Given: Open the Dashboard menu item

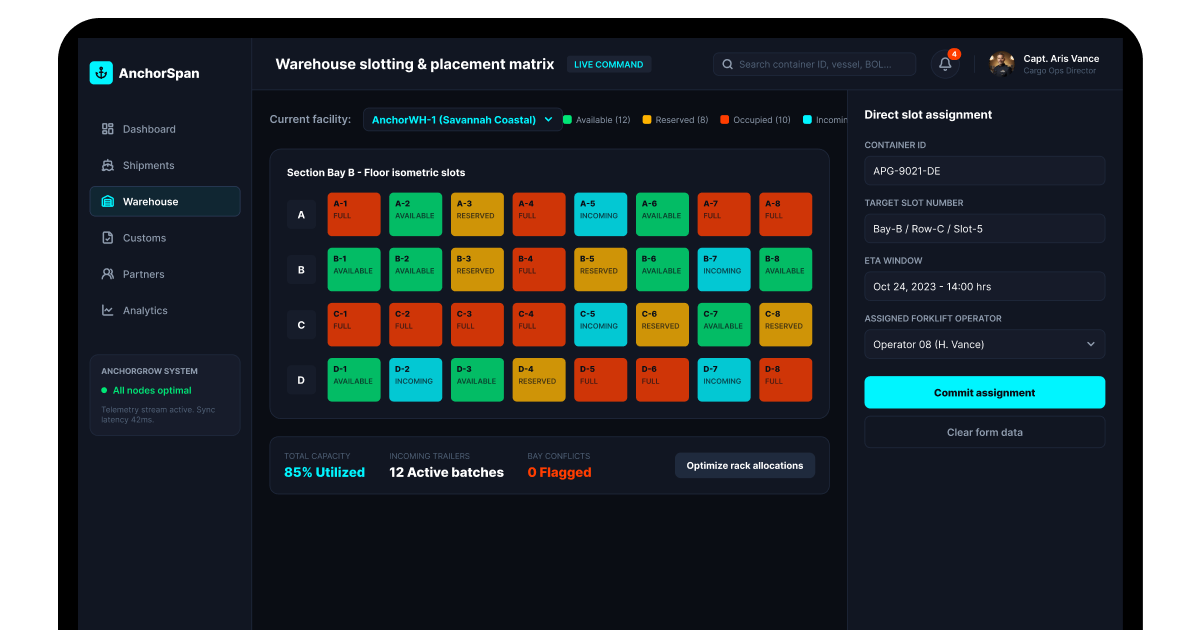Looking at the screenshot, I should (x=165, y=129).
